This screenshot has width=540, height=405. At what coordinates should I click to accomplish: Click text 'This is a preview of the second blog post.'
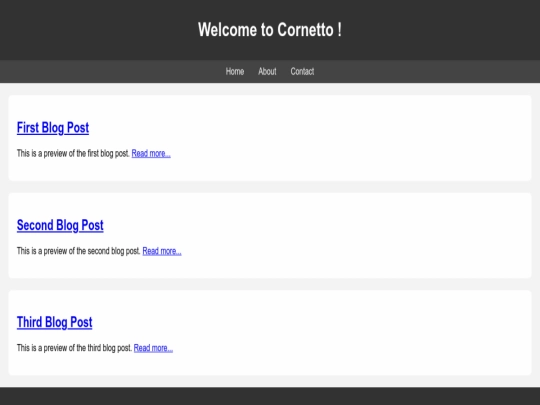[x=79, y=251]
